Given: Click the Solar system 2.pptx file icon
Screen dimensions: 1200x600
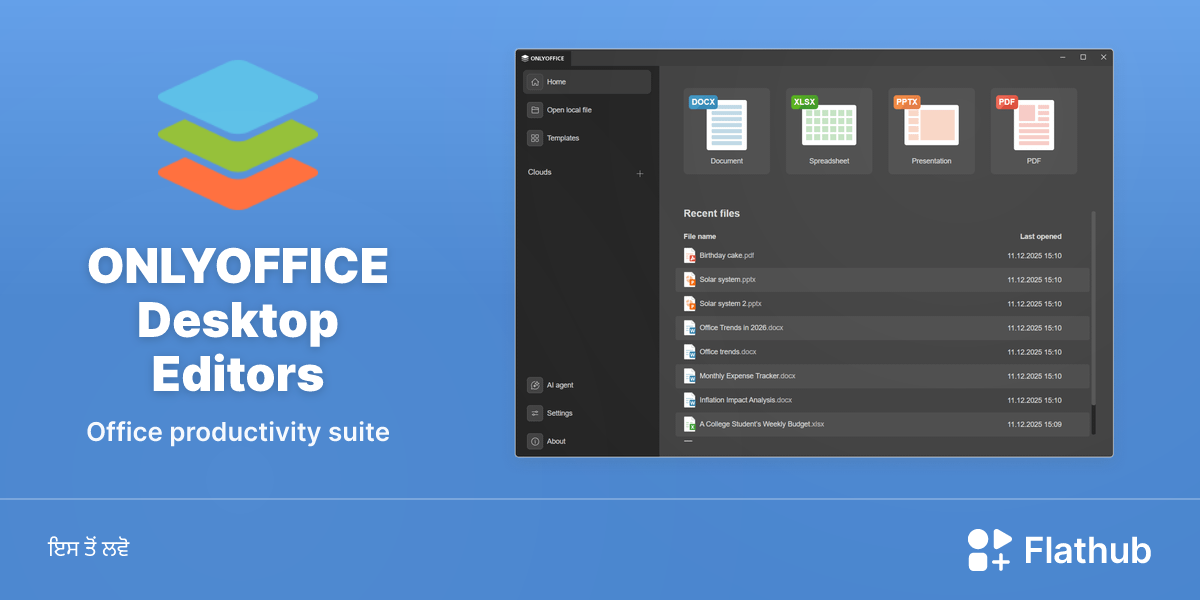Looking at the screenshot, I should [x=689, y=304].
